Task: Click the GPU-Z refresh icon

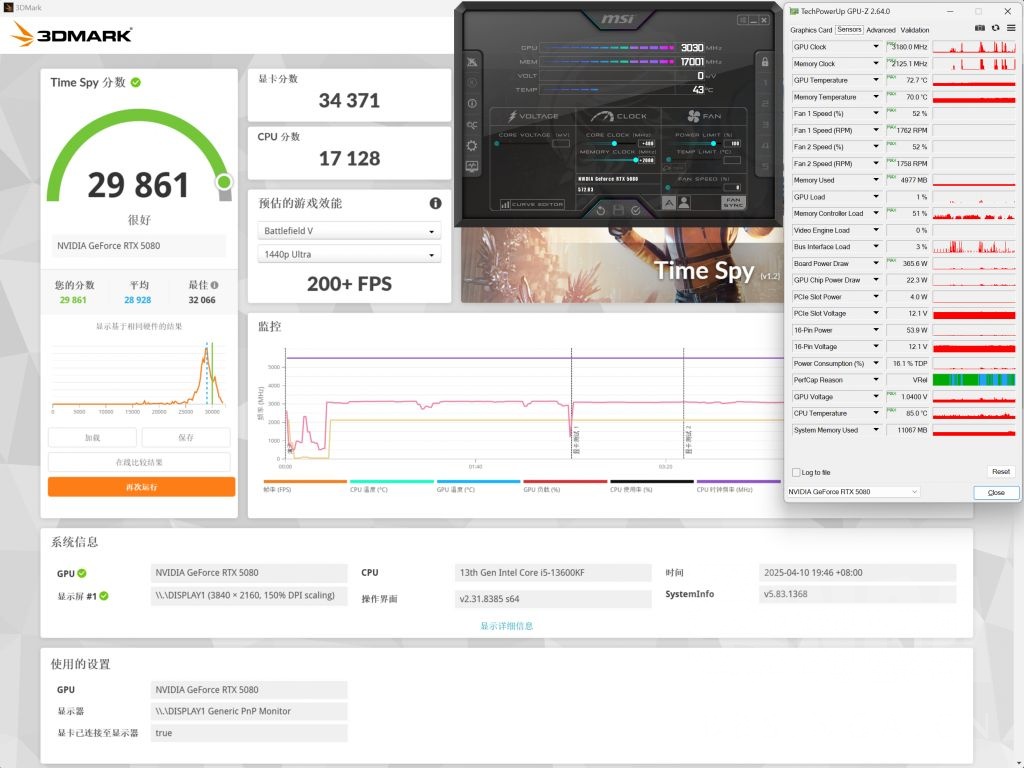Action: pyautogui.click(x=995, y=29)
